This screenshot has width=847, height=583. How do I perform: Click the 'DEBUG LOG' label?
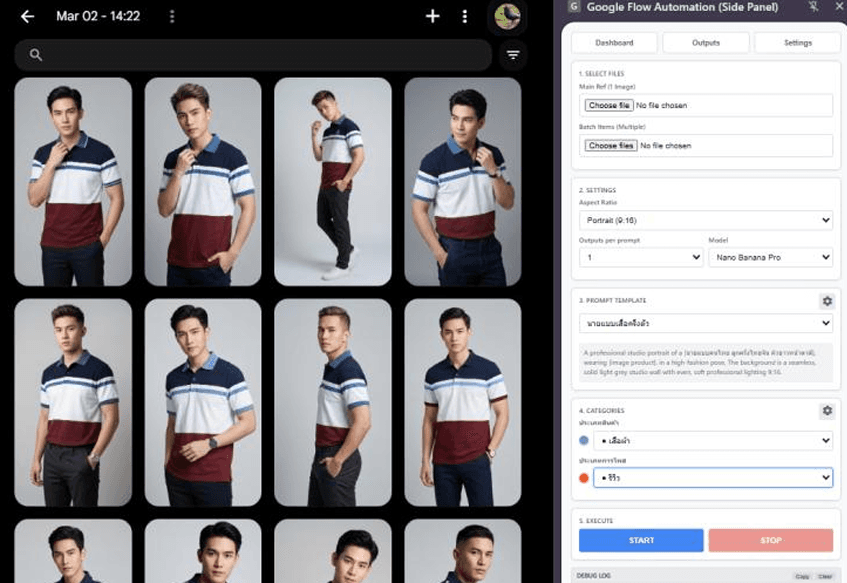click(593, 576)
